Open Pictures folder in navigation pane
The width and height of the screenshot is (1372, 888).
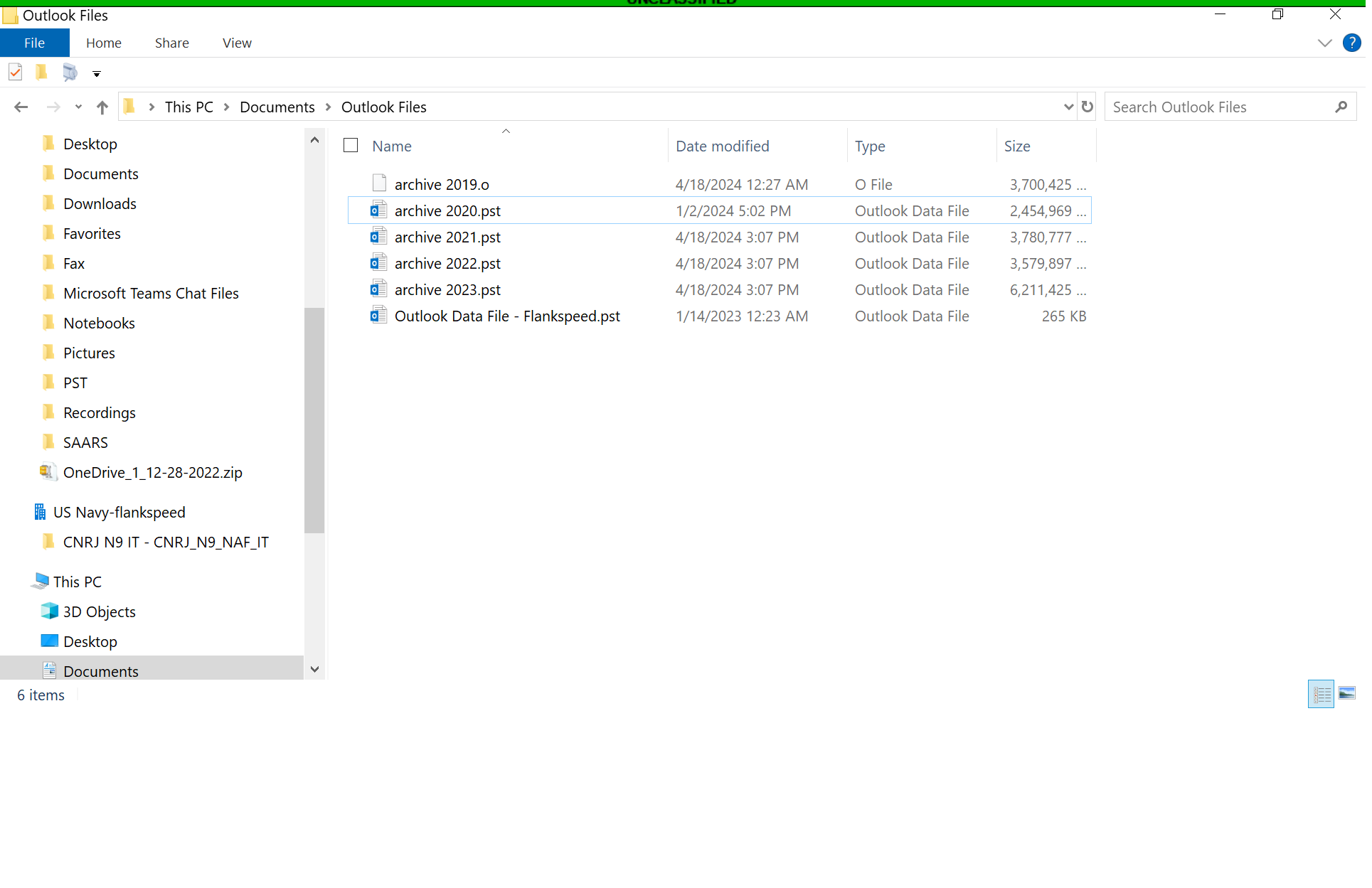[x=90, y=353]
